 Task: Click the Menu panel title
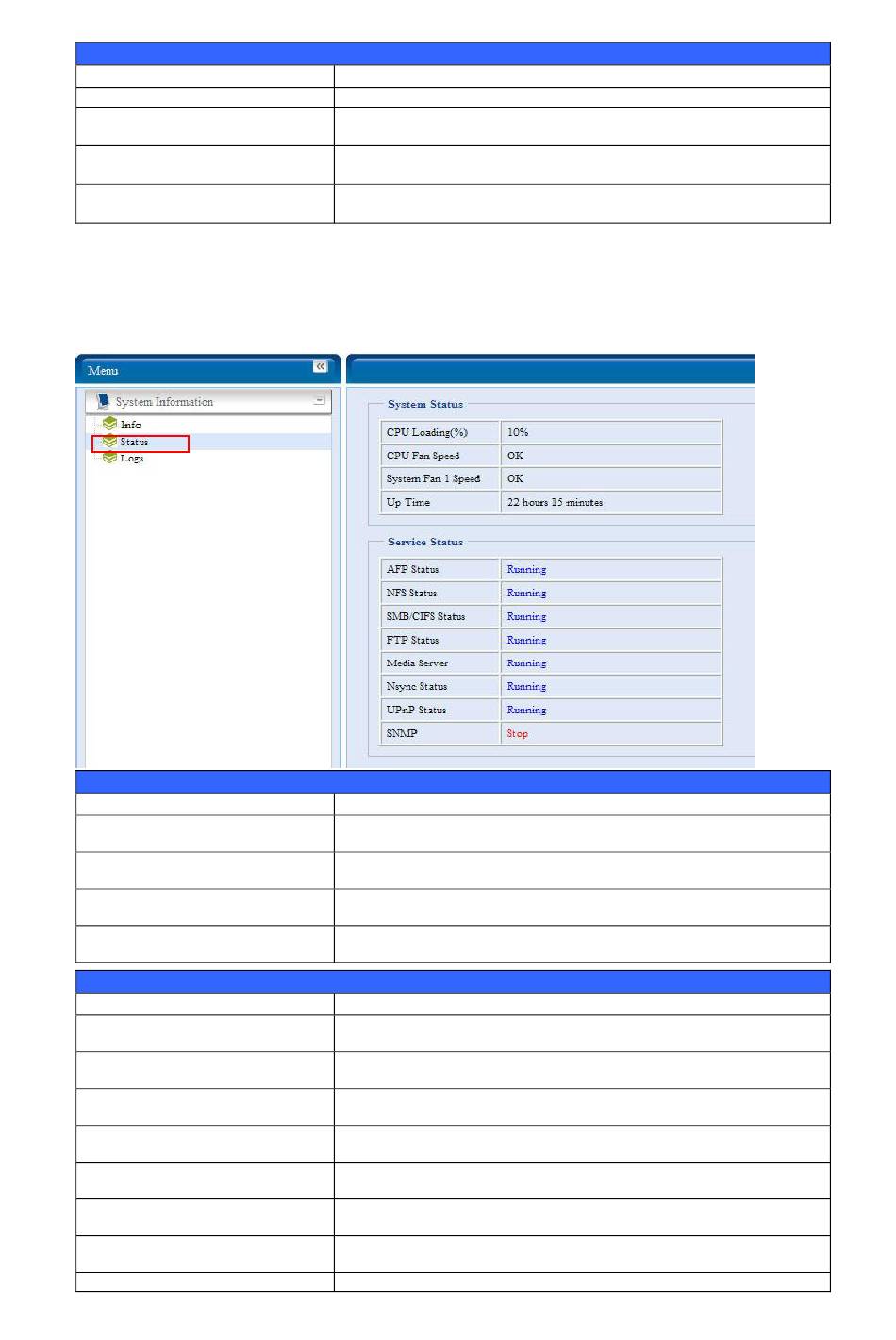(x=103, y=371)
